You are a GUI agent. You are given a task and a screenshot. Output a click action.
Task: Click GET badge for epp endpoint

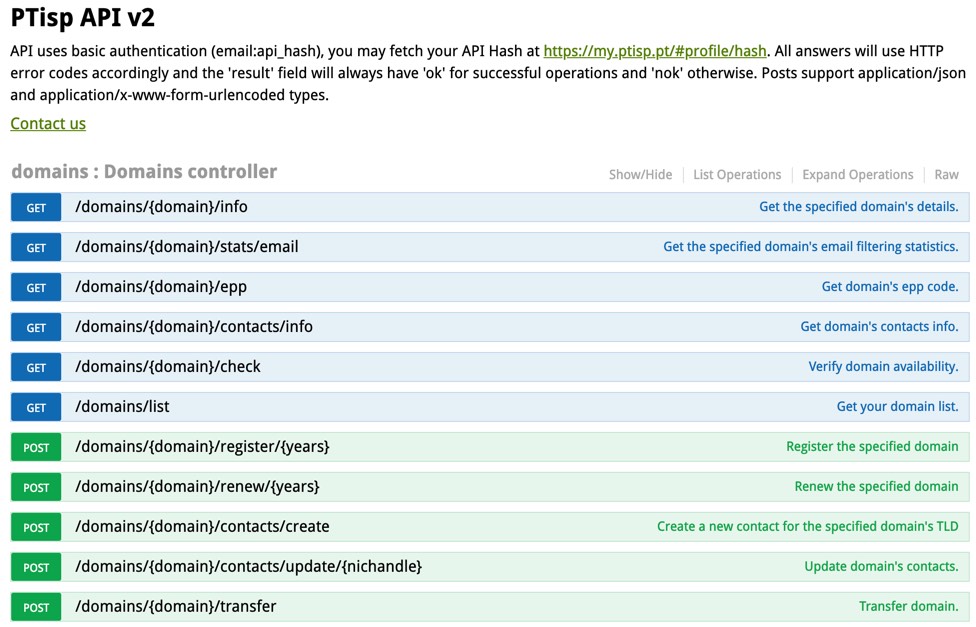point(36,288)
